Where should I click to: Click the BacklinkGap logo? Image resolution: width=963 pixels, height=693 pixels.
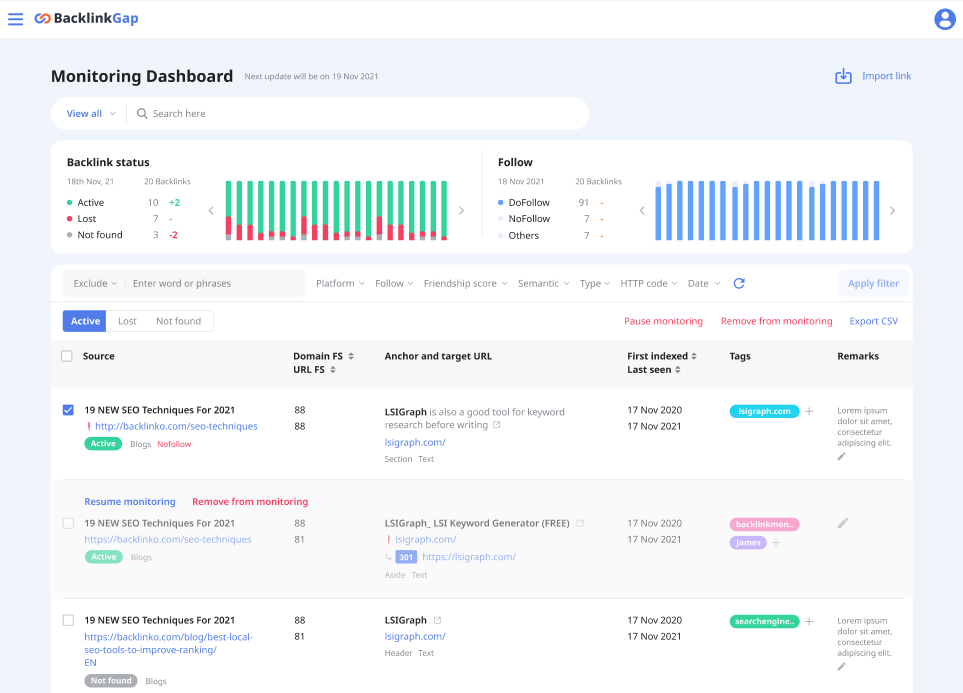click(x=86, y=18)
